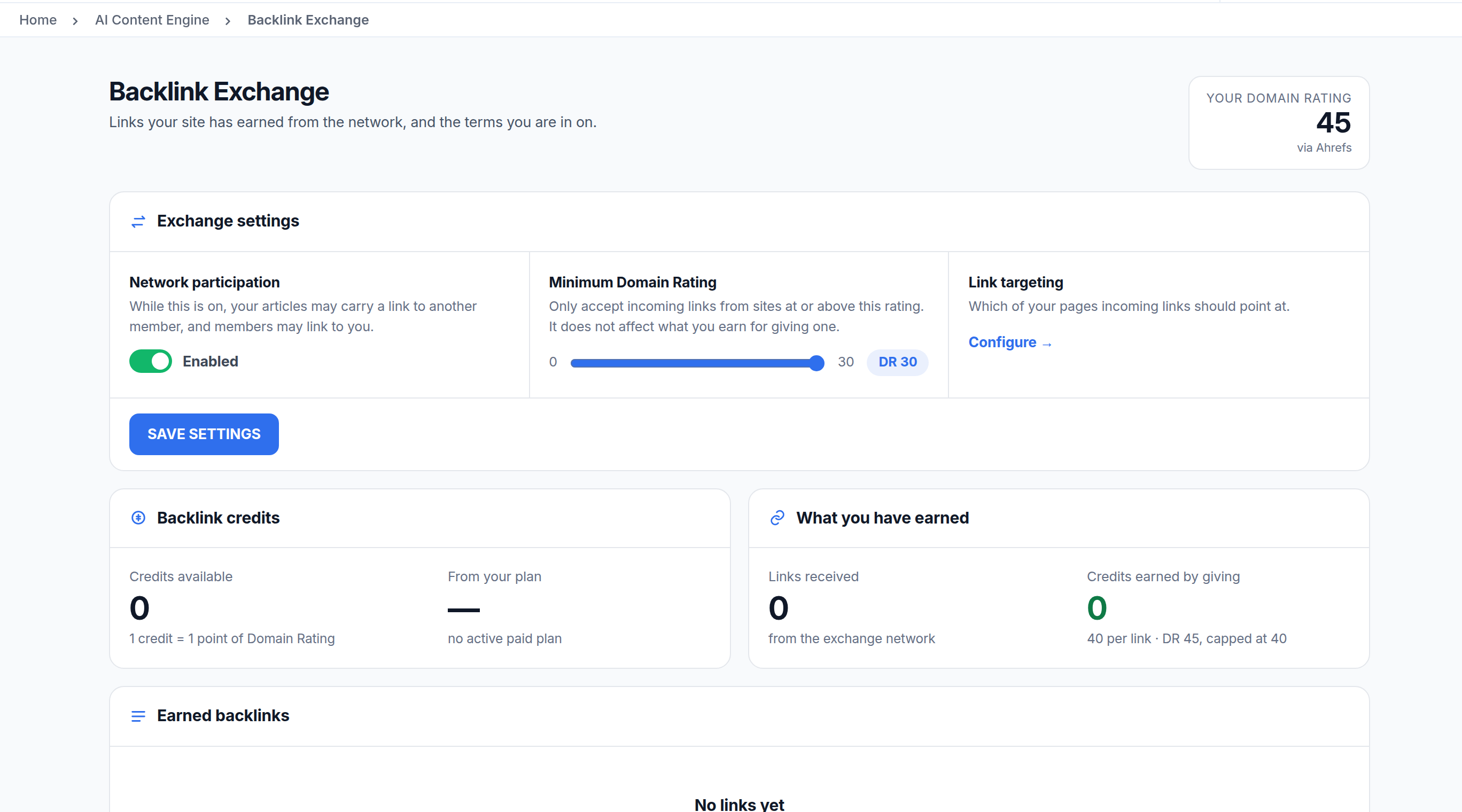
Task: Click the Links received label
Action: (813, 576)
